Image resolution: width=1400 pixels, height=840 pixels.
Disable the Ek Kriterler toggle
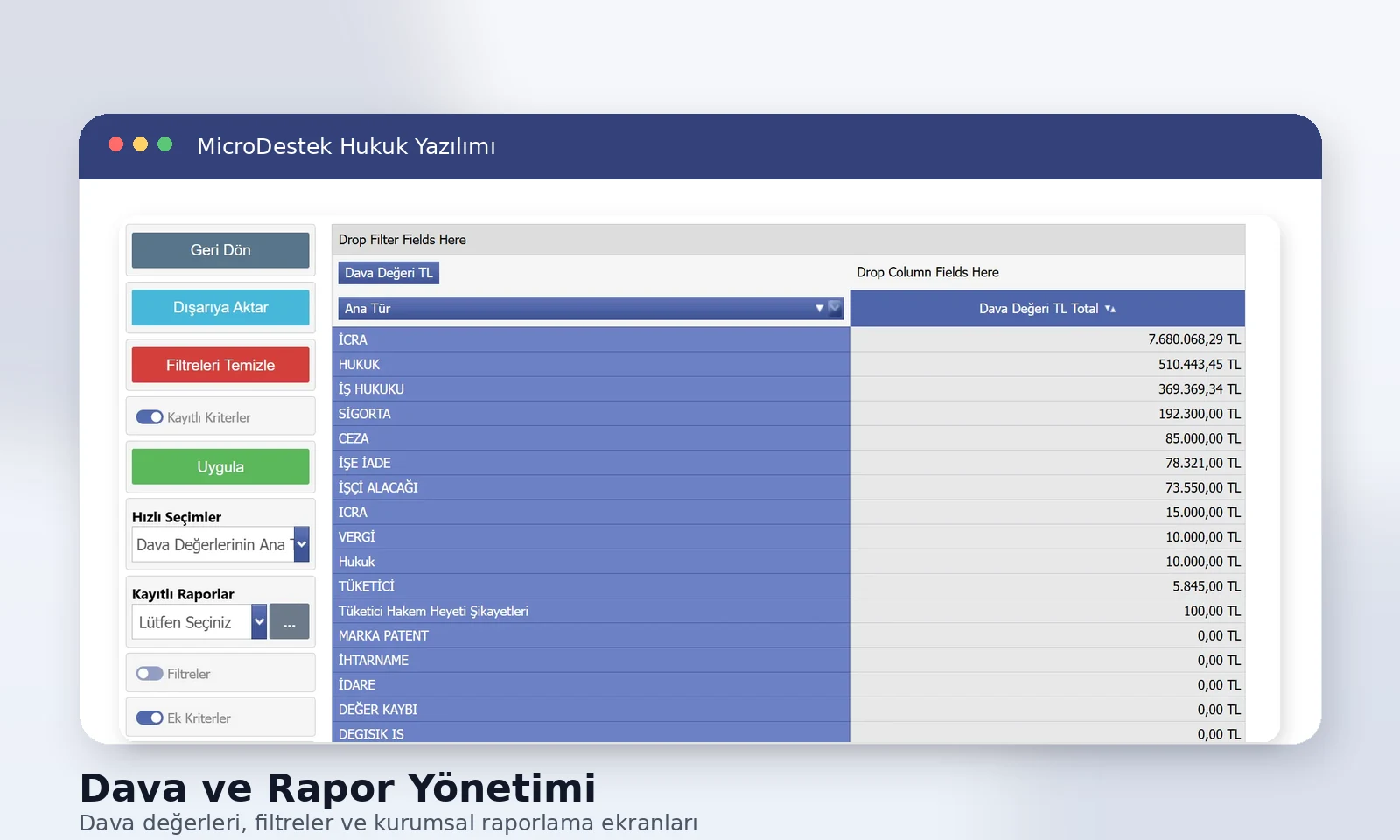(149, 717)
